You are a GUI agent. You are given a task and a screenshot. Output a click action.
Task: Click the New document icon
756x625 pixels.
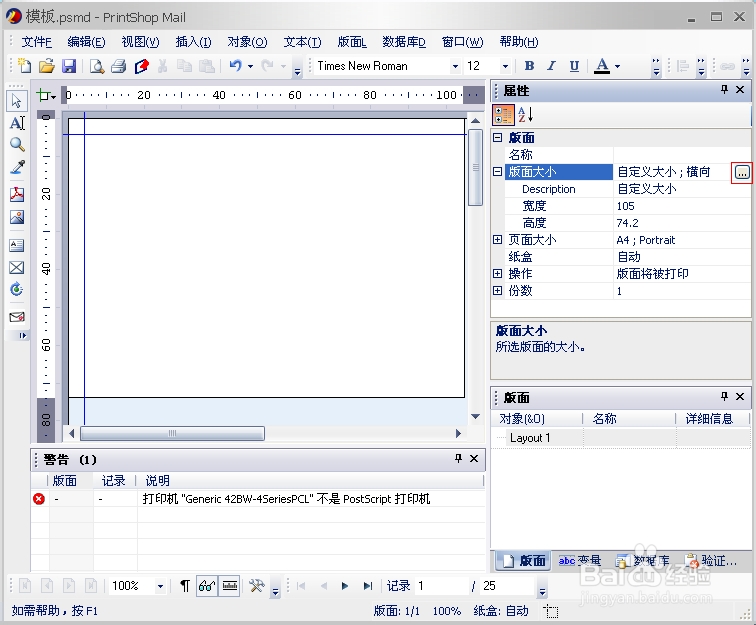(24, 66)
